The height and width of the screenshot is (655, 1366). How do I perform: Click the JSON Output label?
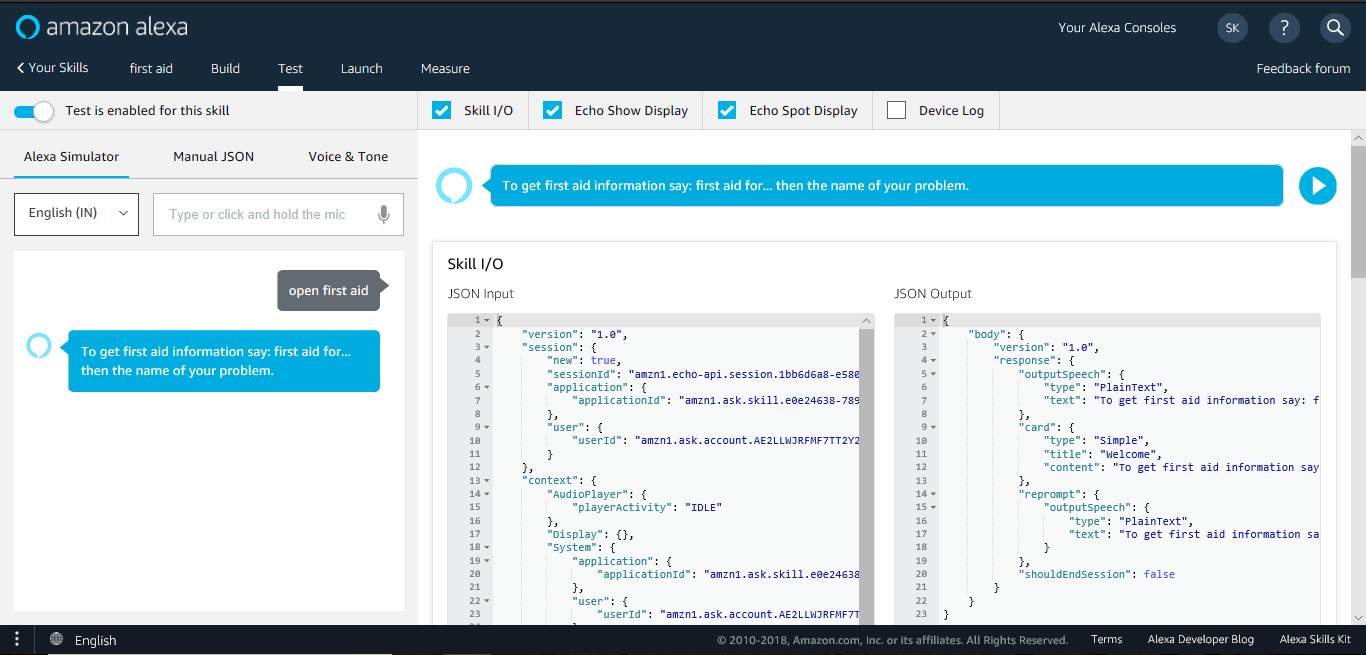pos(933,294)
